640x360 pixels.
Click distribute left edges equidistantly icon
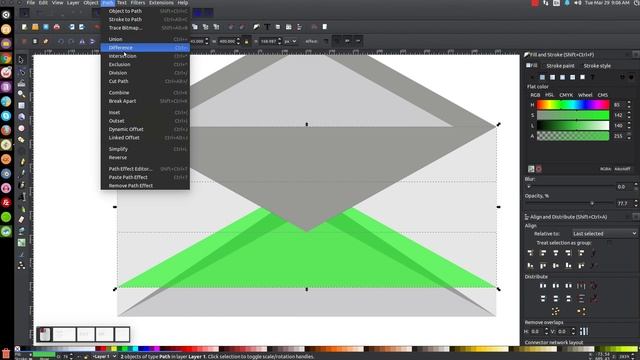(x=543, y=286)
